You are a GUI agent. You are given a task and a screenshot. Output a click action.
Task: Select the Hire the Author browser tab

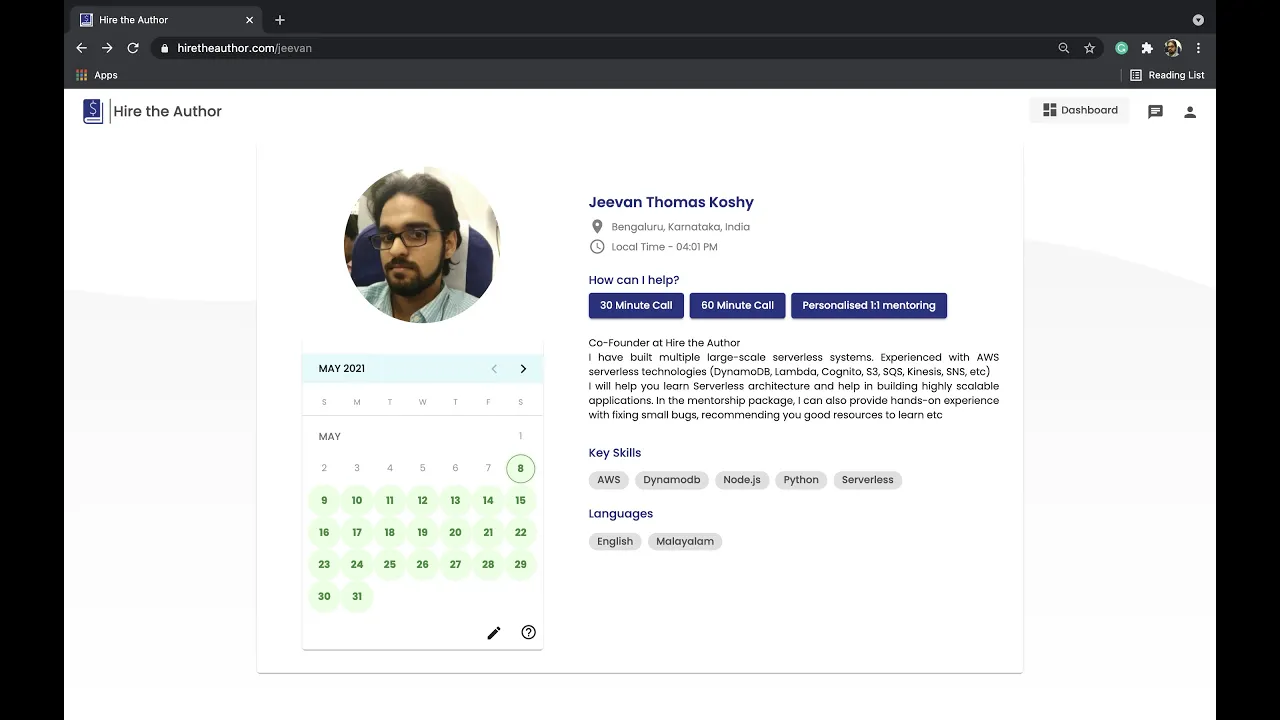(165, 20)
